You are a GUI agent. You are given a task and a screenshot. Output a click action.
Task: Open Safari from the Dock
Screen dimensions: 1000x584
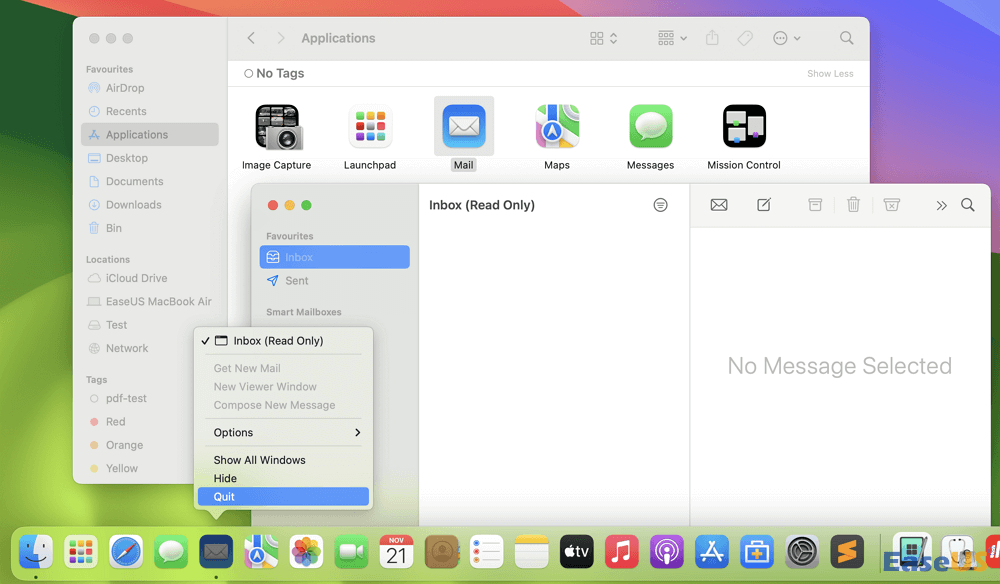[126, 551]
